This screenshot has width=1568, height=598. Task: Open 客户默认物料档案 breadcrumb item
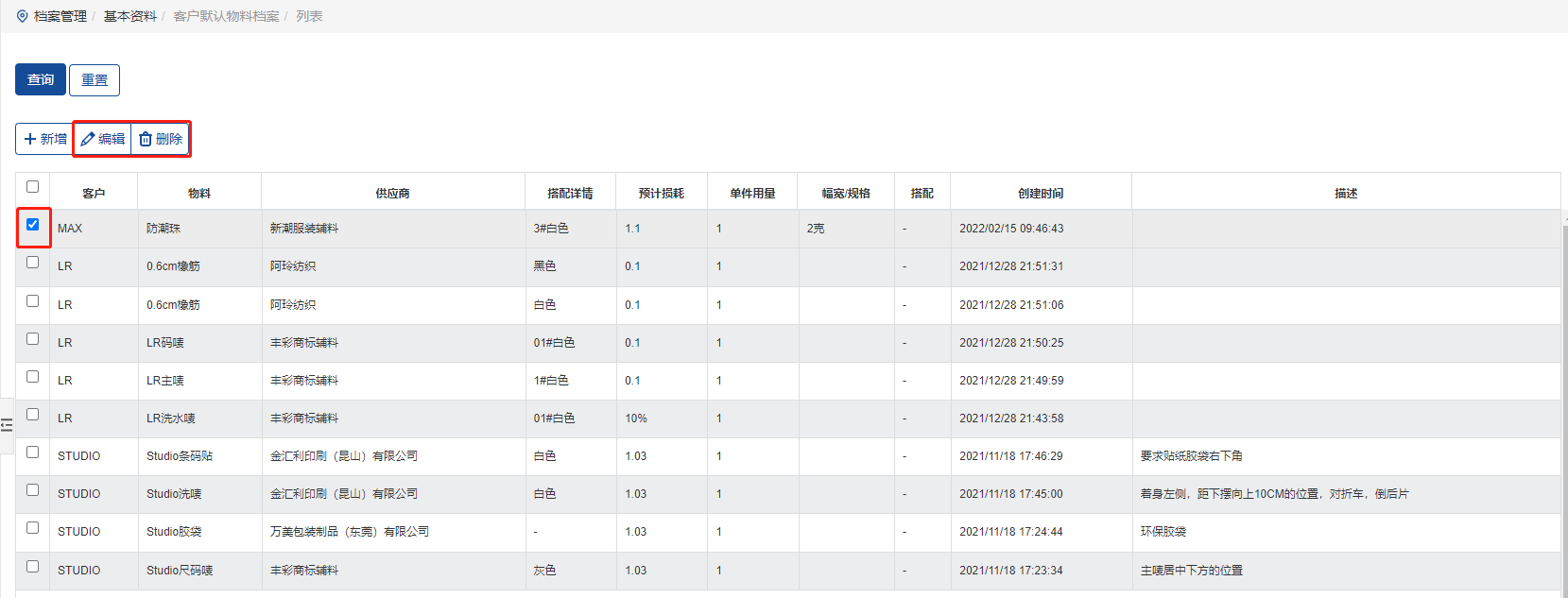click(x=227, y=16)
